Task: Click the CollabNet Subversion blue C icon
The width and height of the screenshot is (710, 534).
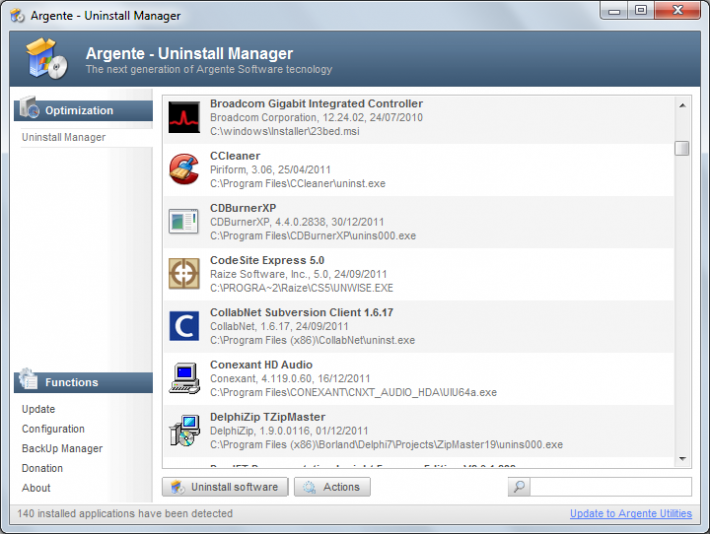Action: tap(184, 326)
